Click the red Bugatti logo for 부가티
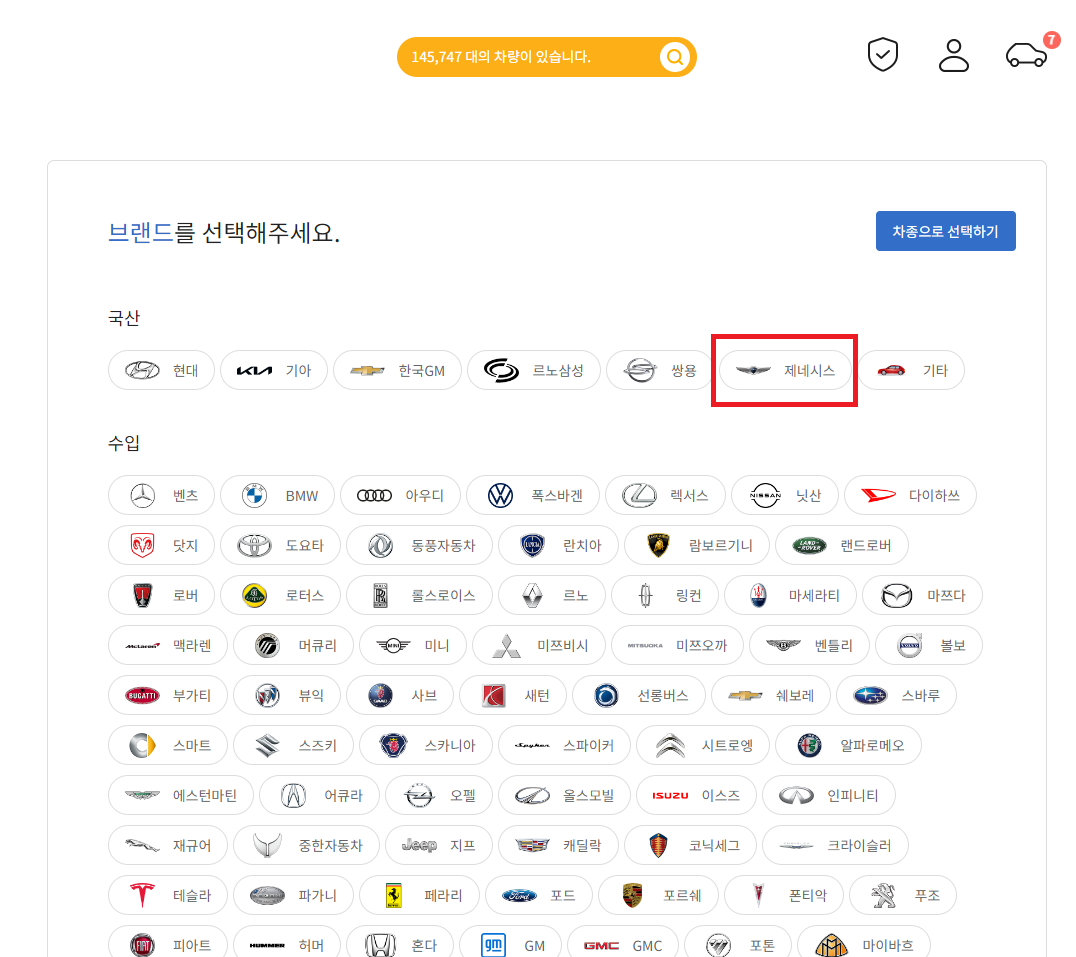 point(143,696)
